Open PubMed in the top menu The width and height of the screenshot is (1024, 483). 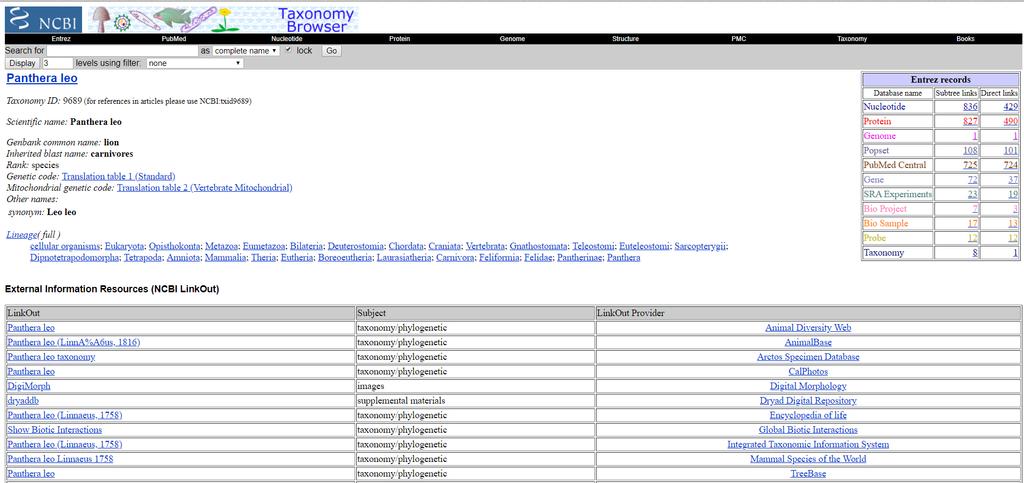(174, 39)
